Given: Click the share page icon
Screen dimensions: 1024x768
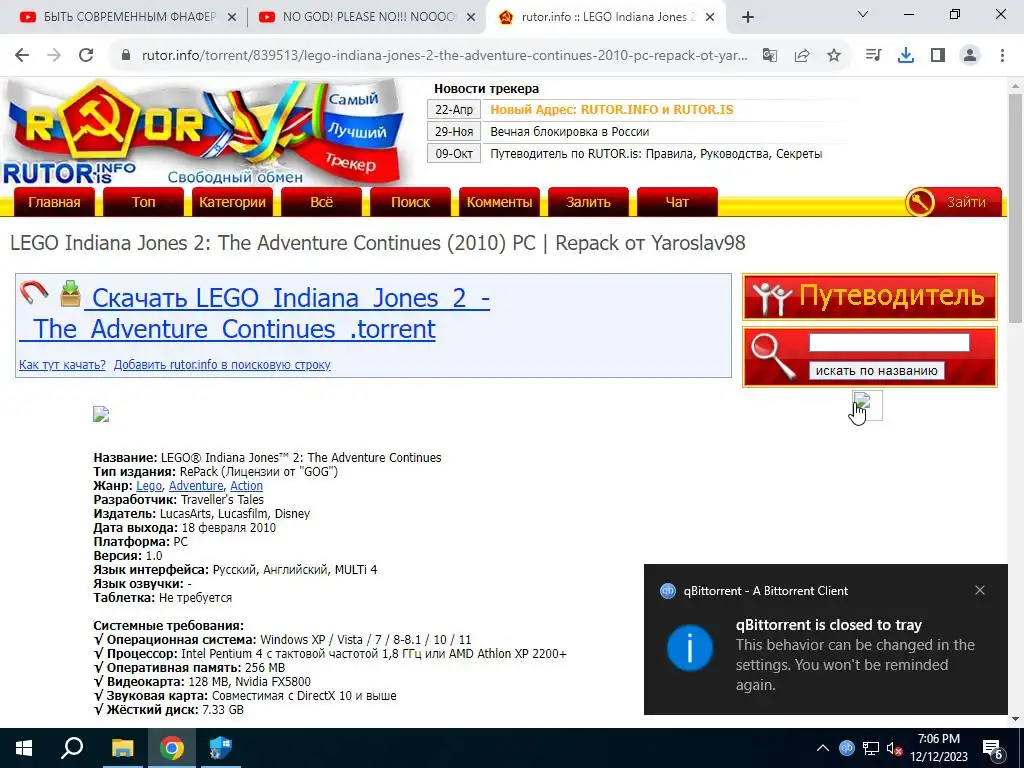Looking at the screenshot, I should pyautogui.click(x=802, y=56).
